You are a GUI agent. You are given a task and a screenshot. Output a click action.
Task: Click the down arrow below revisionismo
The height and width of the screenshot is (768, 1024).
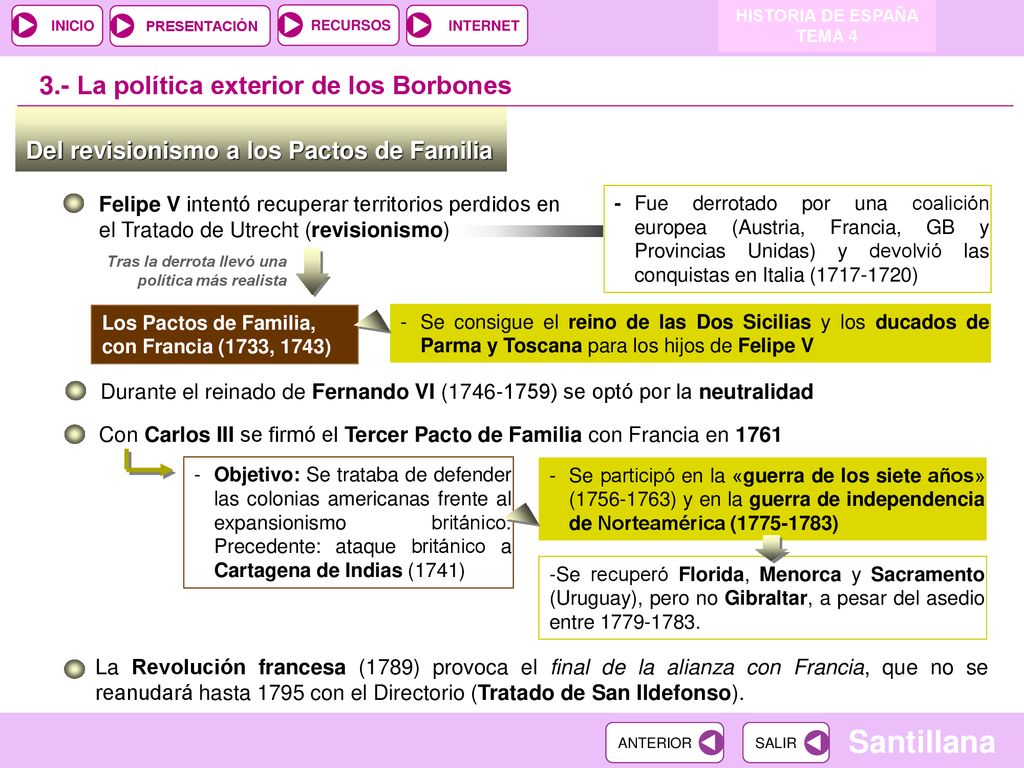click(313, 272)
